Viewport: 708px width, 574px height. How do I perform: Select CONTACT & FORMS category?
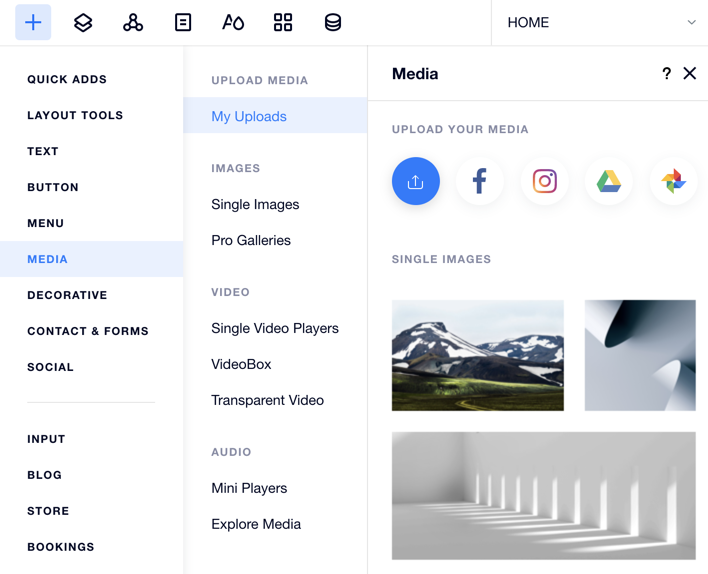click(88, 331)
